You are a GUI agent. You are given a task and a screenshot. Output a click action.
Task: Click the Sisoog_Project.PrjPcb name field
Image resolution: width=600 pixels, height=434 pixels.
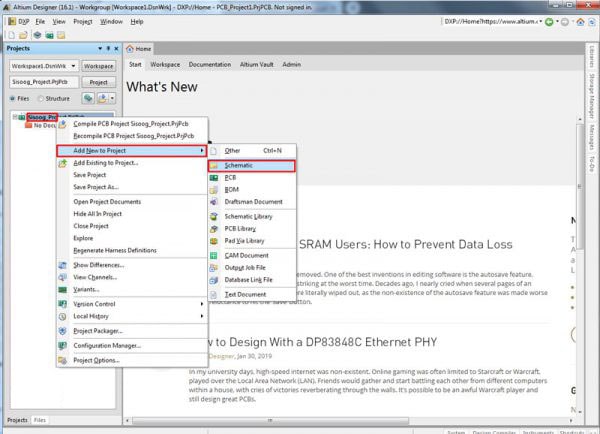point(44,82)
